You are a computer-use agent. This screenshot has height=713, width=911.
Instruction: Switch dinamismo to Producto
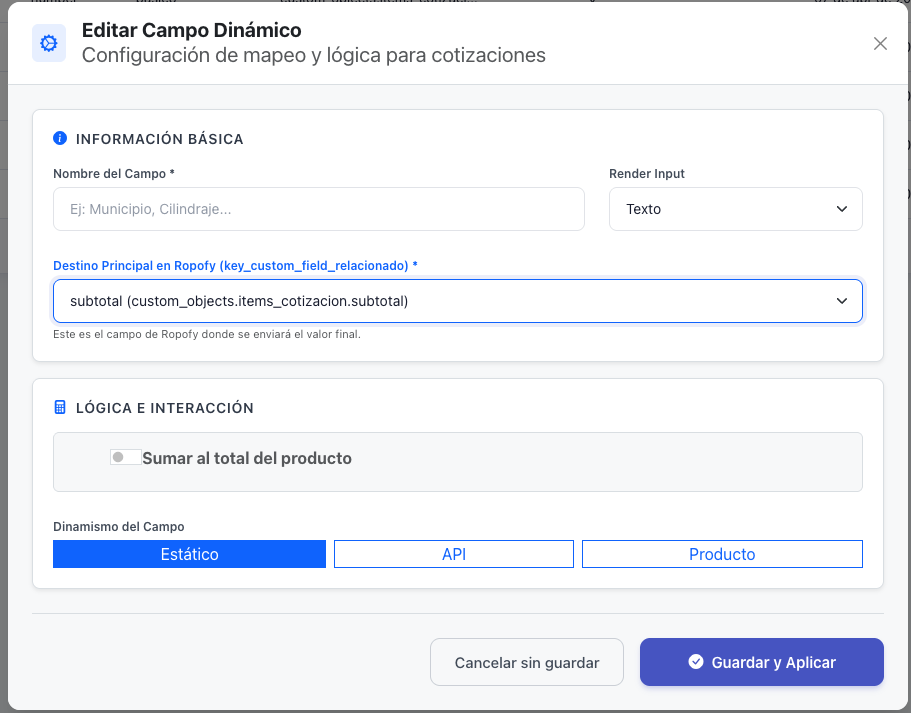(x=722, y=554)
